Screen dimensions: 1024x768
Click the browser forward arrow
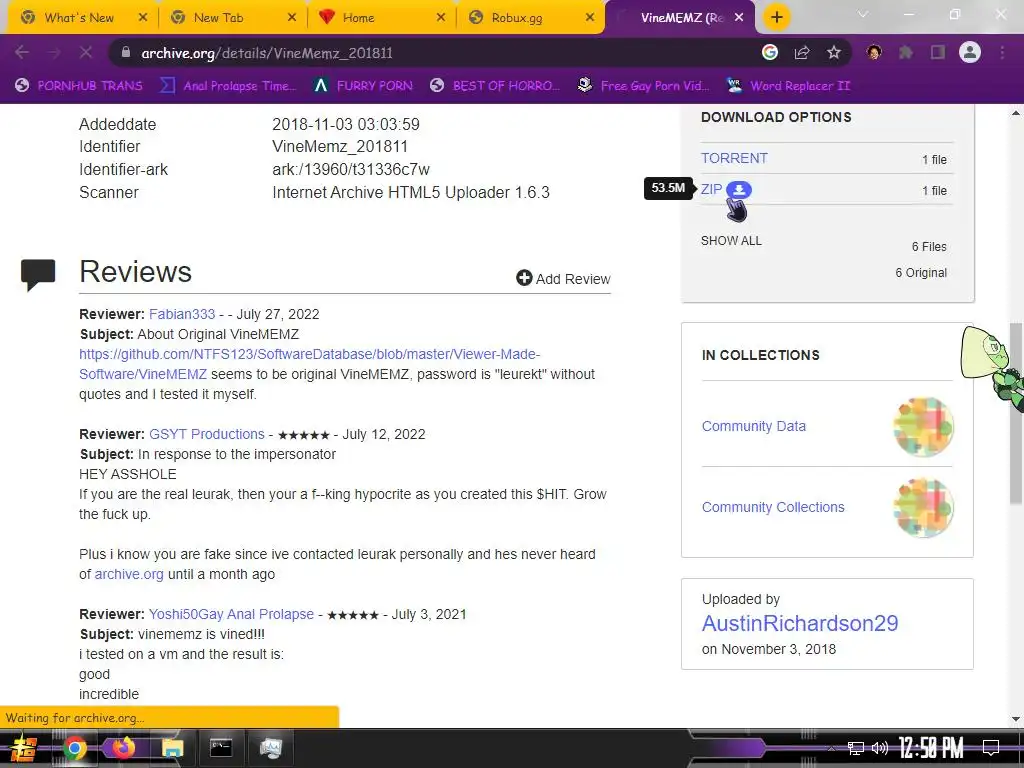point(54,53)
